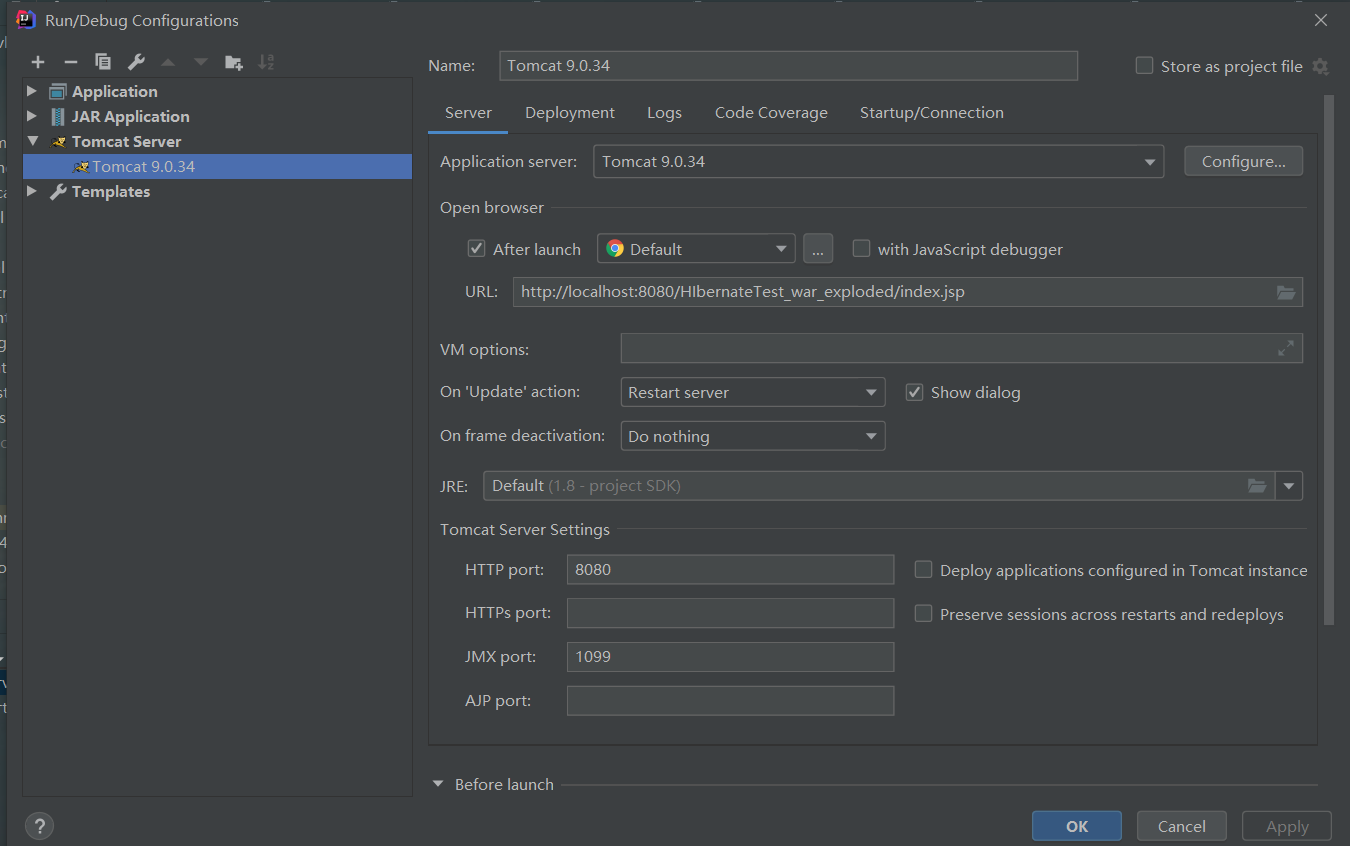Screen dimensions: 1350x846
Task: Click the Cancel button
Action: [1182, 826]
